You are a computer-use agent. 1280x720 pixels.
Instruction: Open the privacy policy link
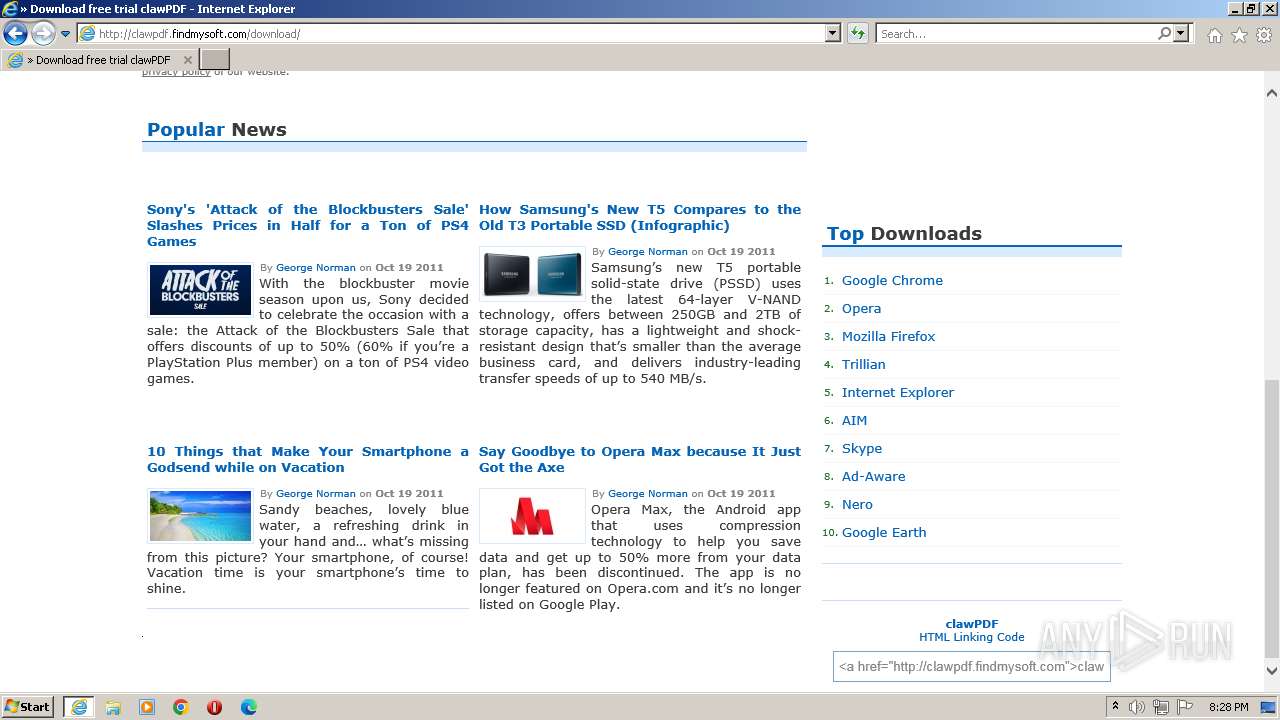coord(176,72)
